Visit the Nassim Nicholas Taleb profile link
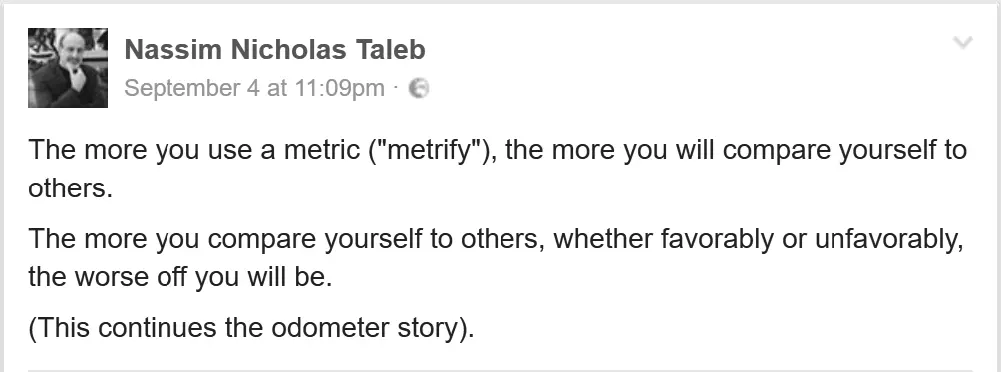 point(275,50)
